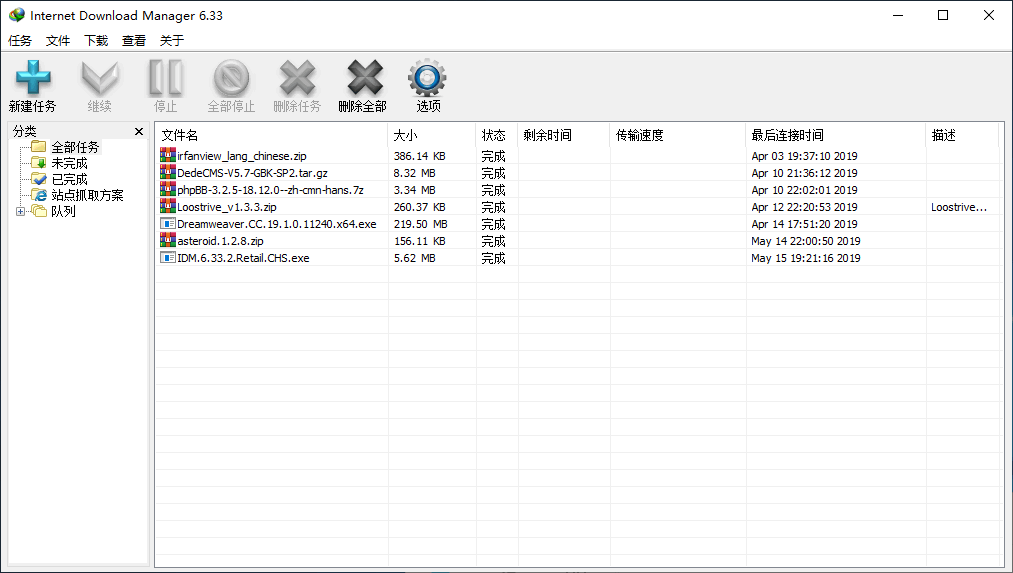
Task: Select file DedeCMS-V5.7-GBK-SP2.tar.gz
Action: (252, 173)
